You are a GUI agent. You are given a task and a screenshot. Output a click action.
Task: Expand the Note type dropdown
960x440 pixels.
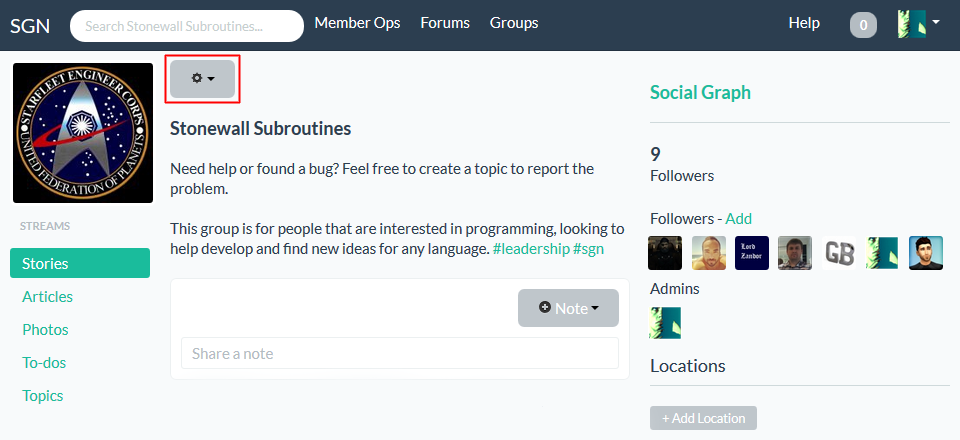[x=568, y=308]
